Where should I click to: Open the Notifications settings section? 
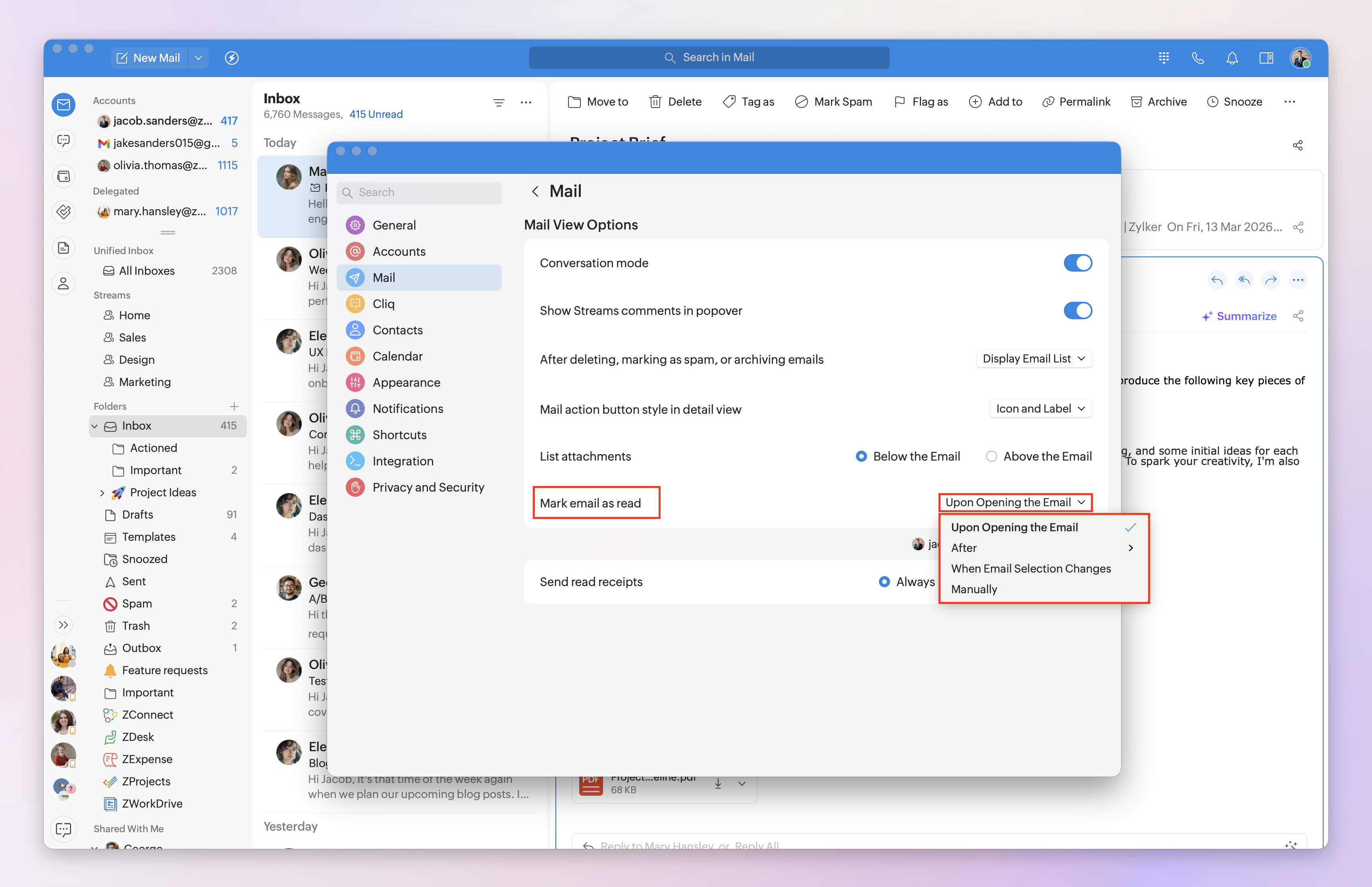(408, 409)
